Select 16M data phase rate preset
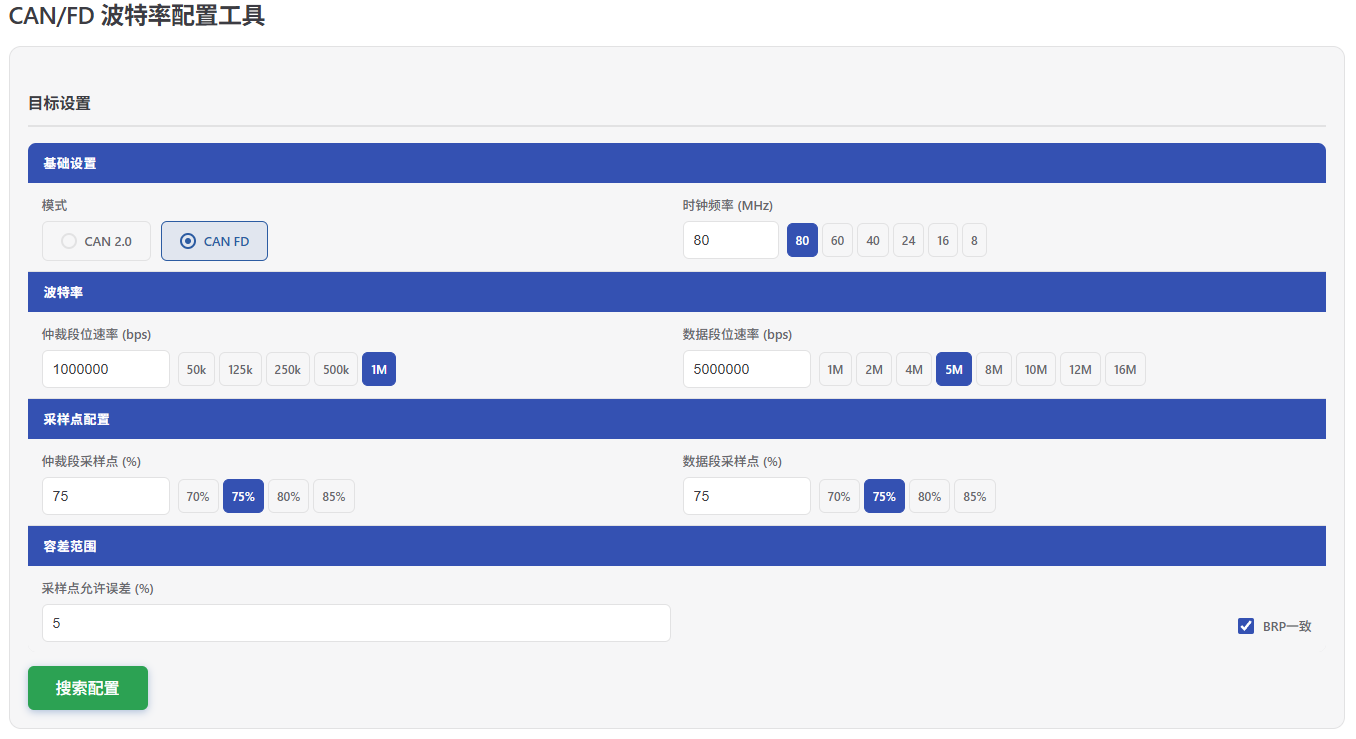The image size is (1356, 739). coord(1125,369)
